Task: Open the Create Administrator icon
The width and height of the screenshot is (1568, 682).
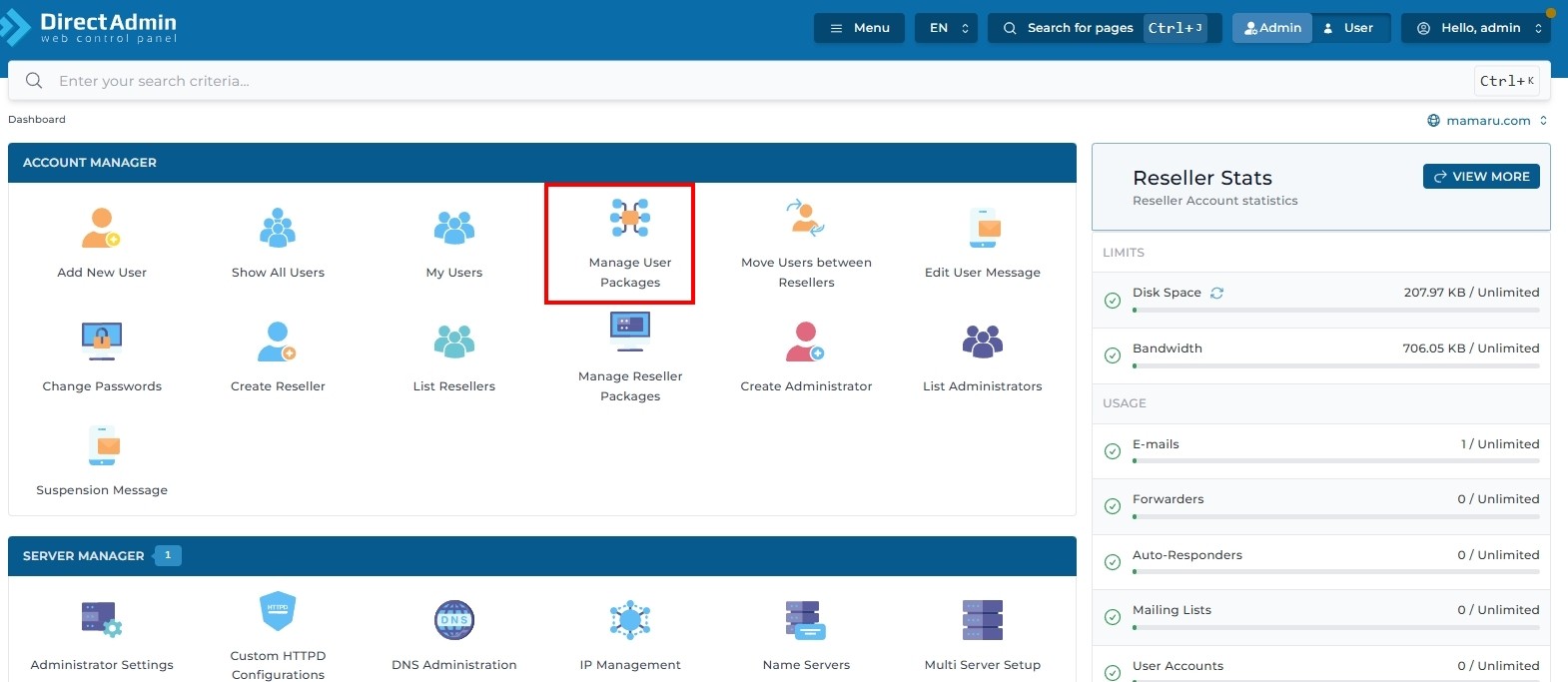Action: coord(806,342)
